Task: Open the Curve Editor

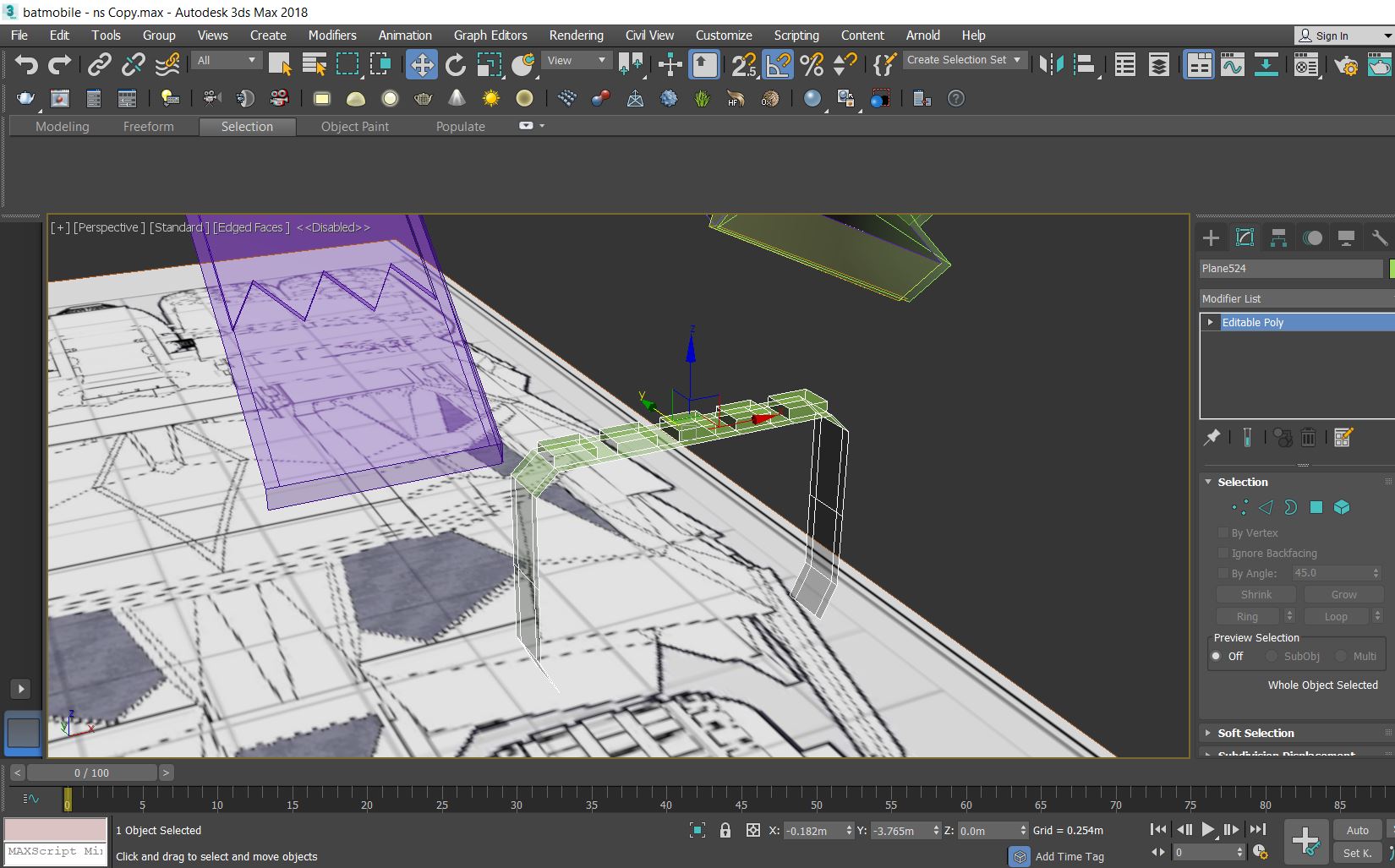Action: (1233, 64)
